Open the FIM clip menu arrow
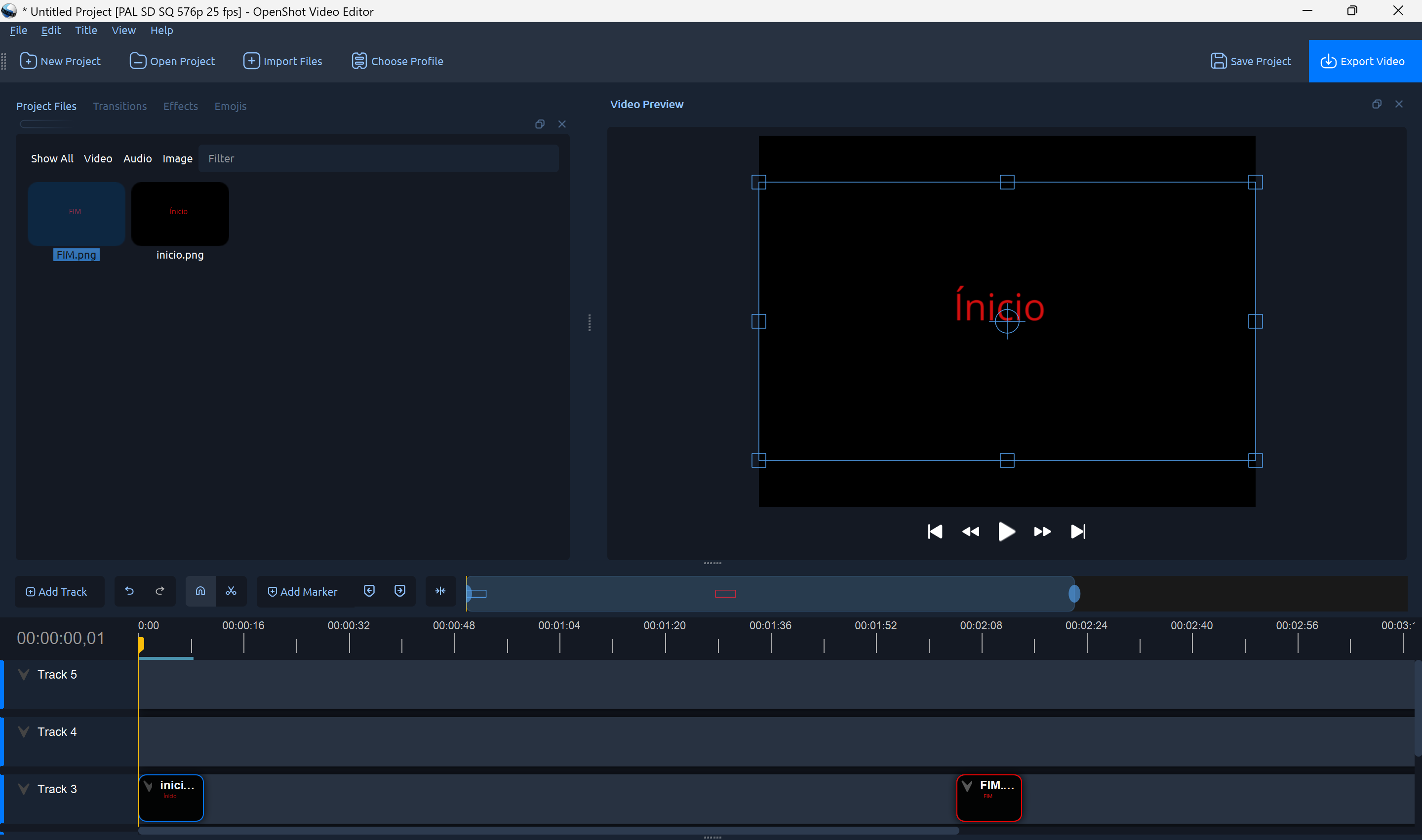This screenshot has height=840, width=1422. (x=967, y=786)
